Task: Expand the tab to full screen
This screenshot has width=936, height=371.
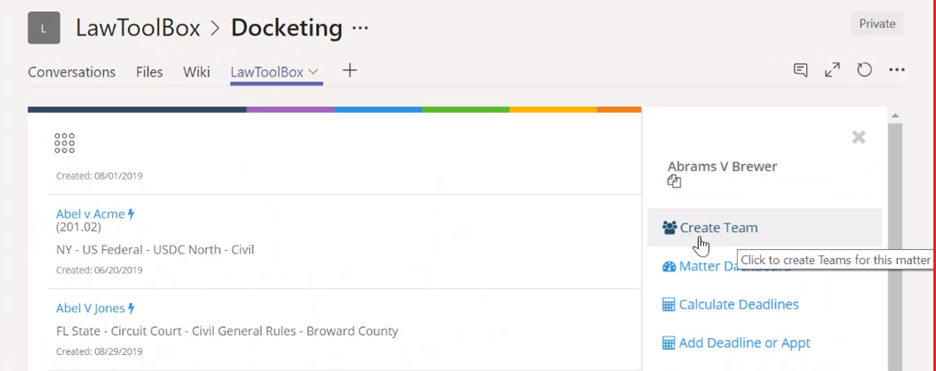Action: point(832,70)
